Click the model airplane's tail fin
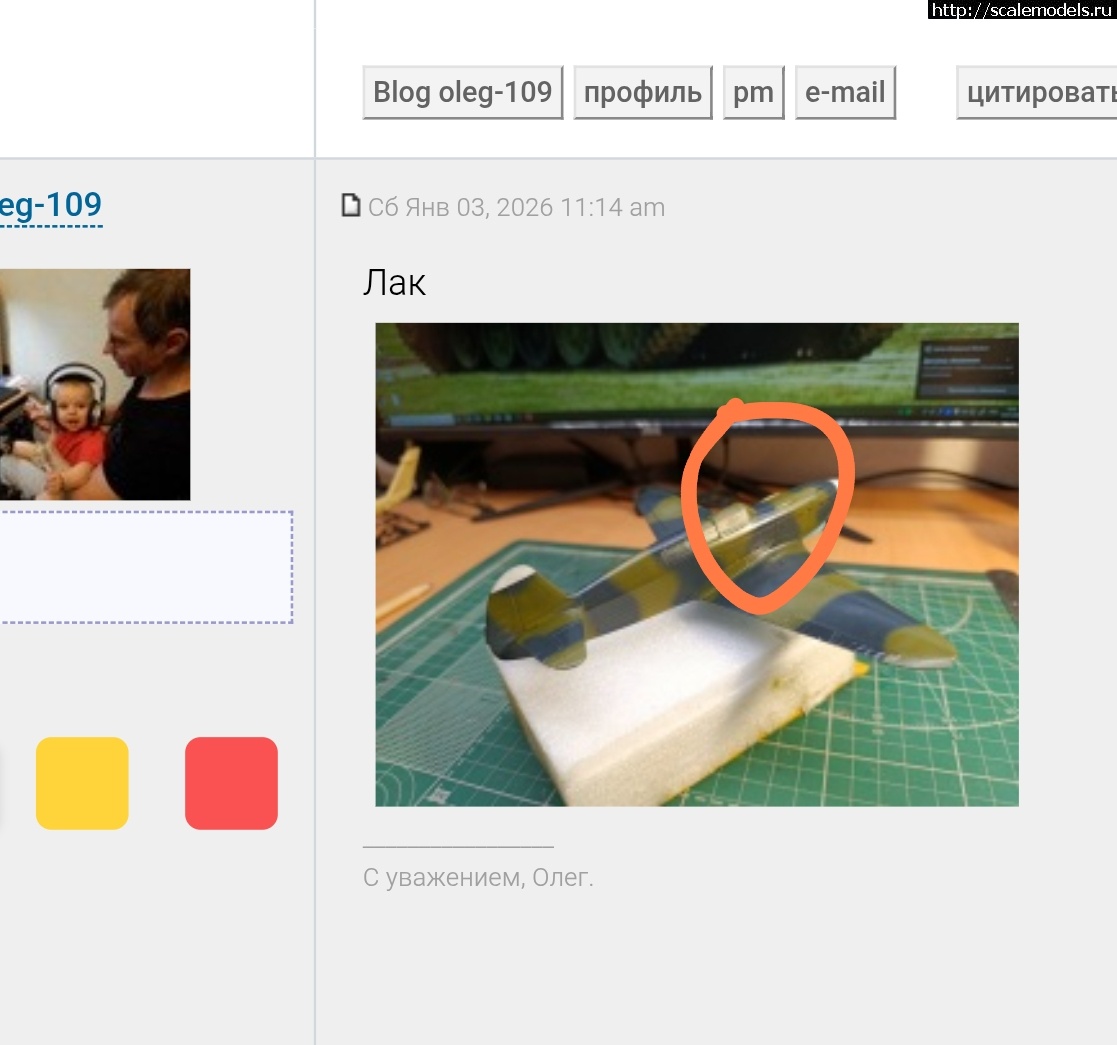This screenshot has width=1117, height=1045. (520, 610)
